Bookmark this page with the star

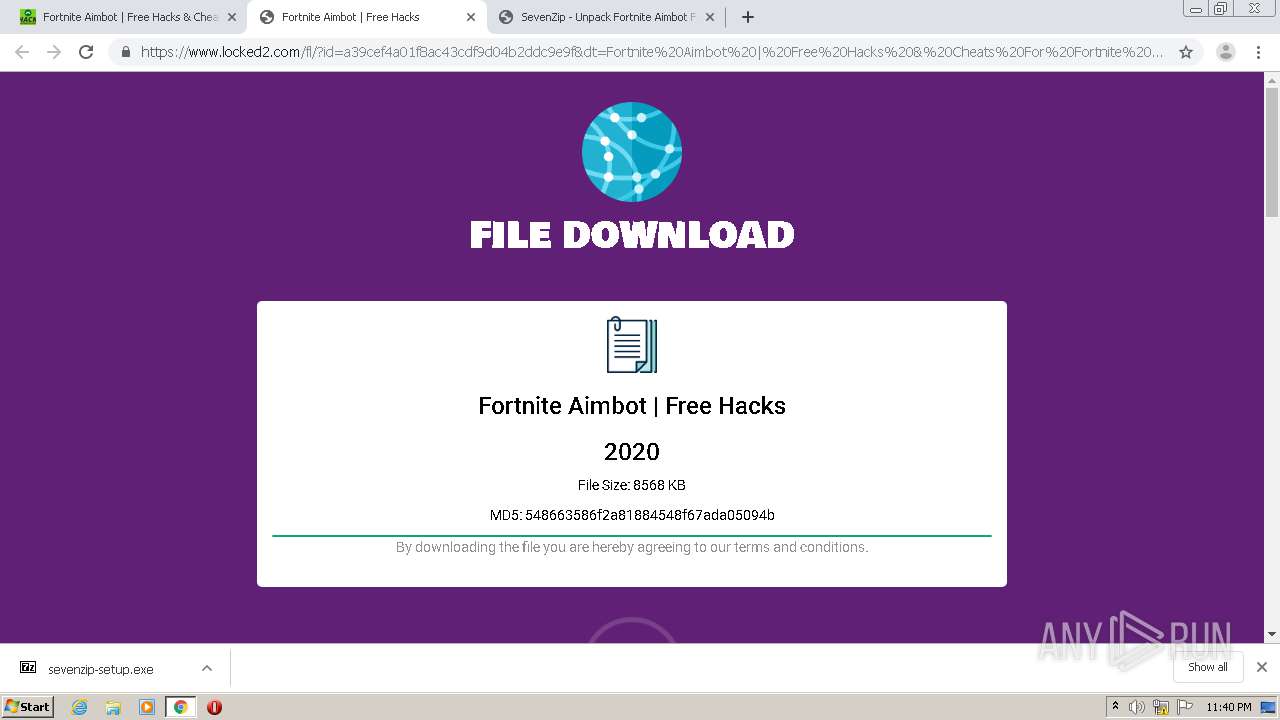1186,52
